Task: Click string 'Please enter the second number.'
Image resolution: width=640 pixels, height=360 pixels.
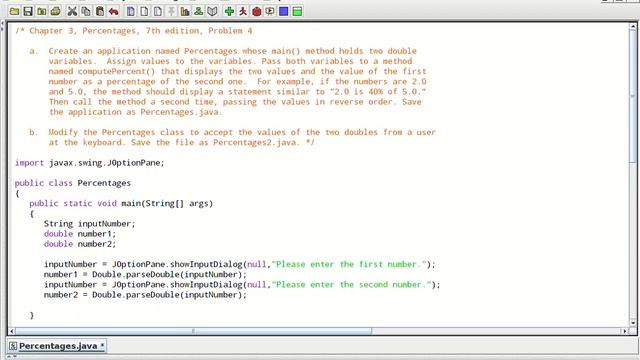Action: pyautogui.click(x=351, y=284)
